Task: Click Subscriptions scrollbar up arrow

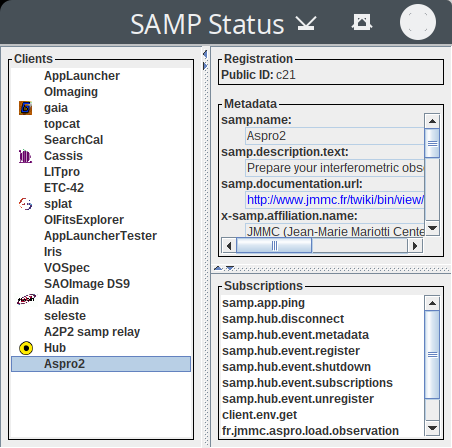Action: 432,303
